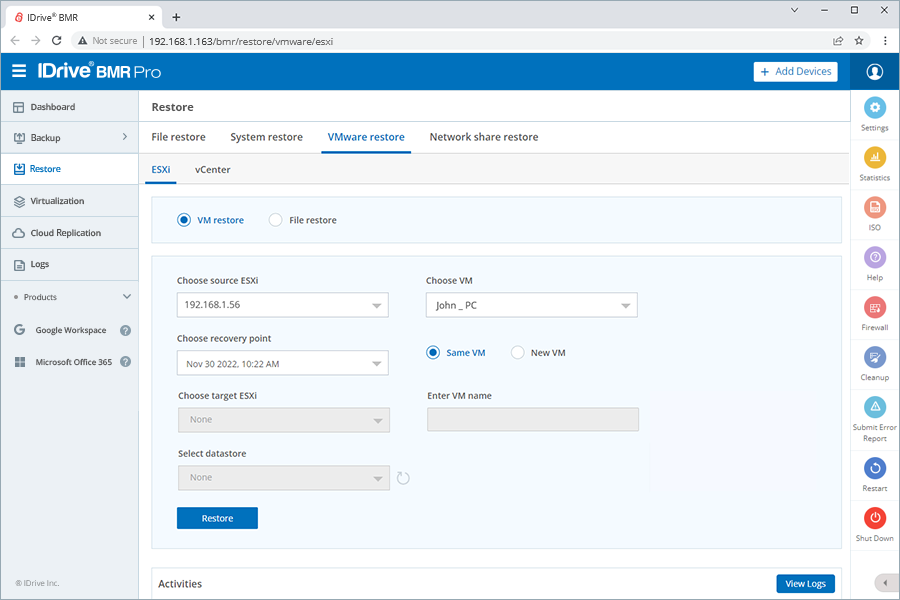This screenshot has width=900, height=600.
Task: Open the Choose source ESXi dropdown
Action: pyautogui.click(x=282, y=305)
